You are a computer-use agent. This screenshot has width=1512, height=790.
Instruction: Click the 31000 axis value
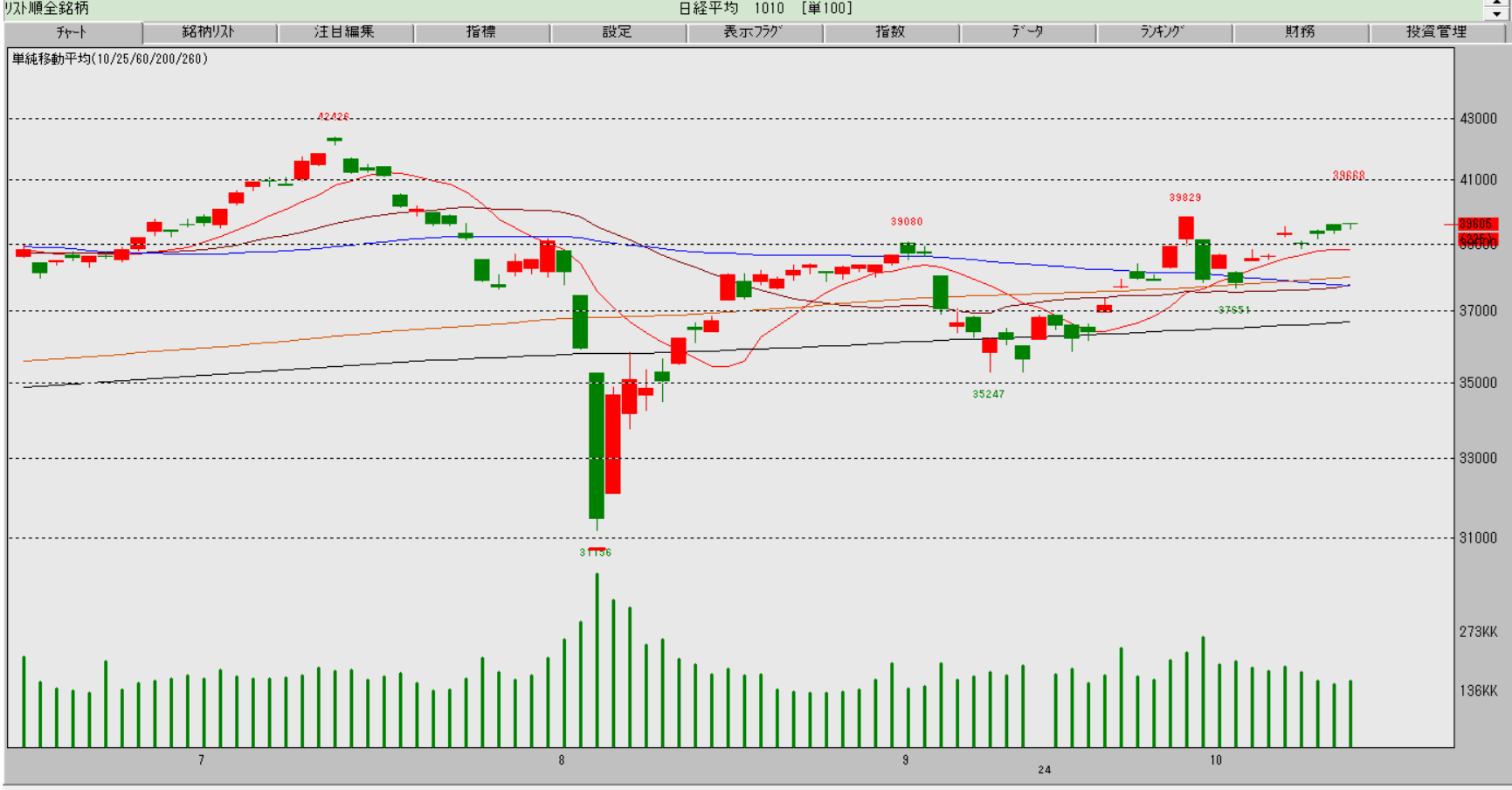[x=1479, y=538]
